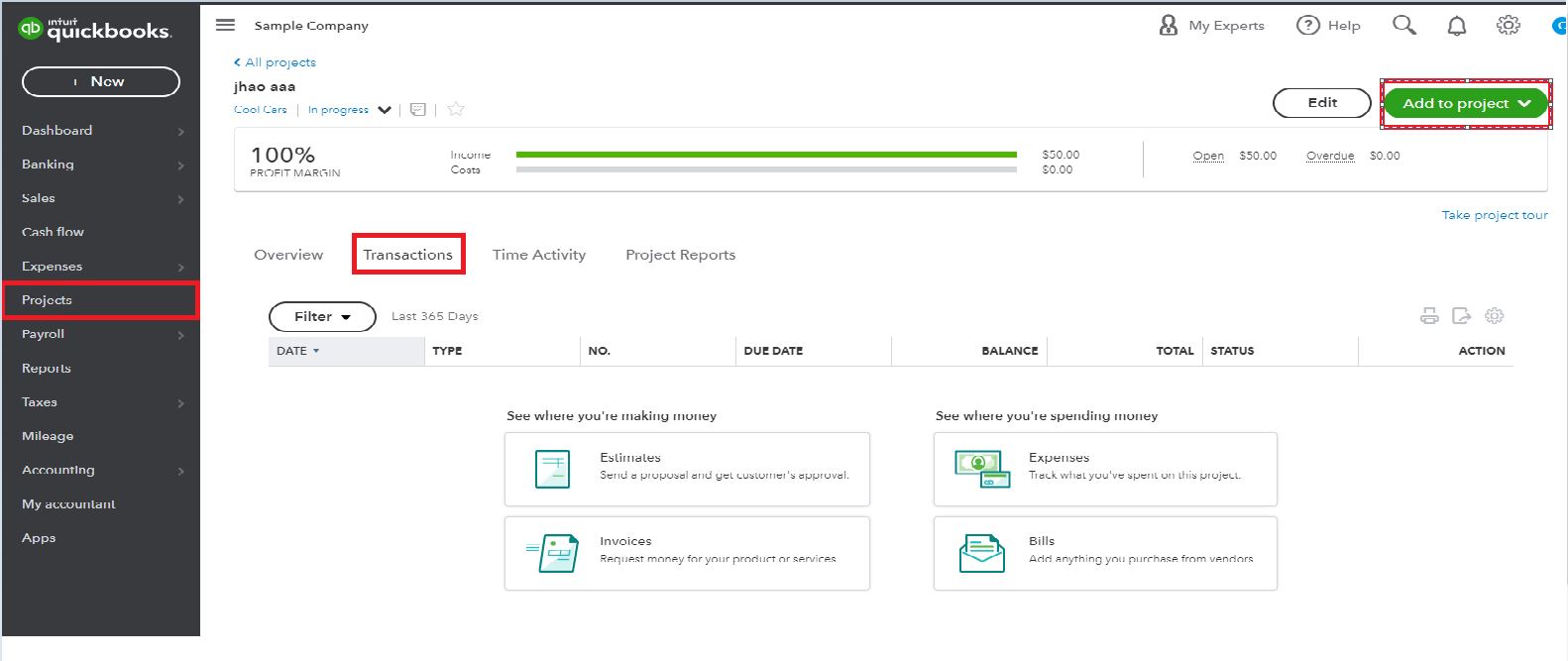Click the print icon above the table
The height and width of the screenshot is (661, 1568).
pyautogui.click(x=1428, y=316)
